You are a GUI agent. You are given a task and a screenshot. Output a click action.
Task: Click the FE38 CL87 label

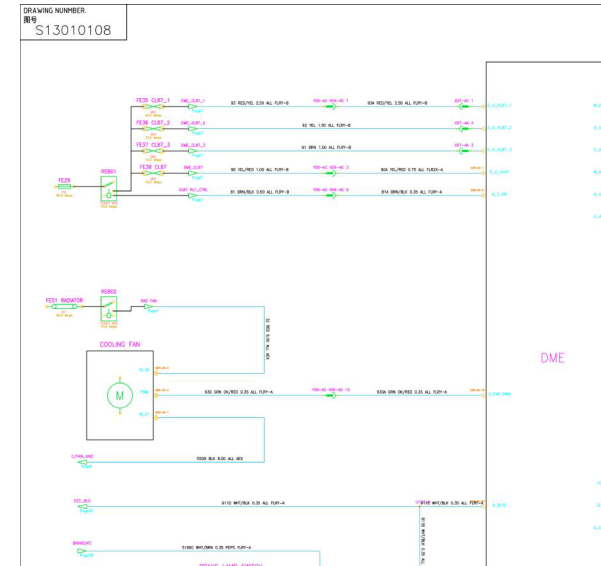pyautogui.click(x=153, y=167)
